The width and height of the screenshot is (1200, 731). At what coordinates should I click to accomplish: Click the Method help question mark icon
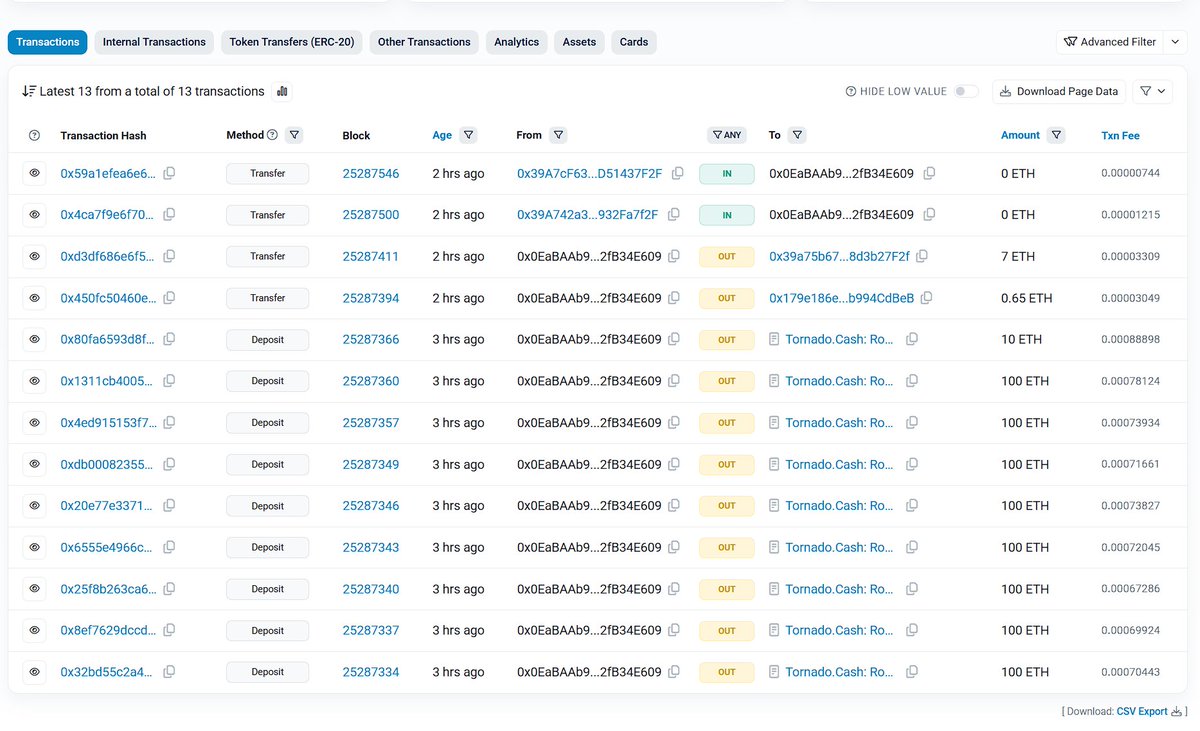(273, 135)
